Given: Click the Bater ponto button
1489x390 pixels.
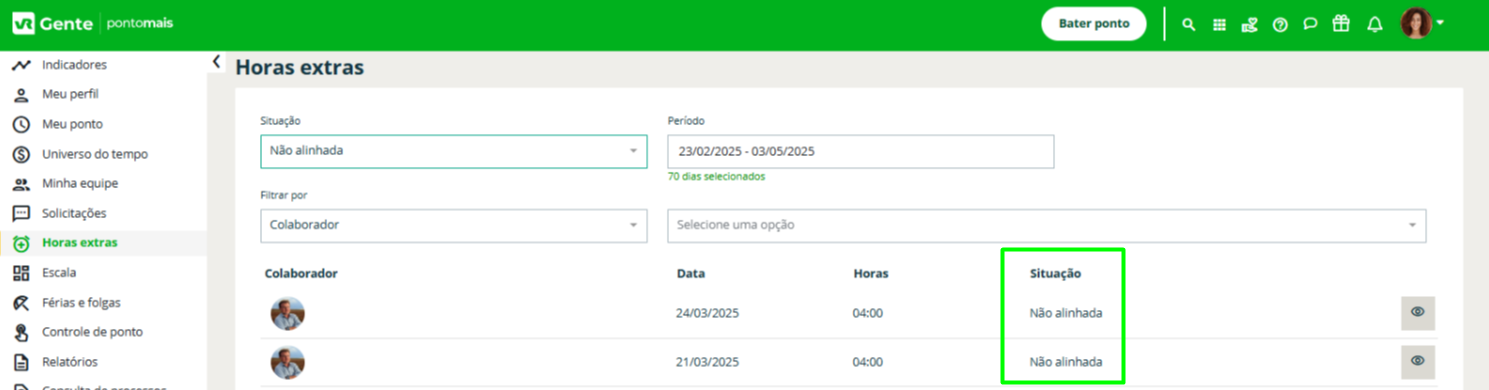Looking at the screenshot, I should tap(1093, 24).
